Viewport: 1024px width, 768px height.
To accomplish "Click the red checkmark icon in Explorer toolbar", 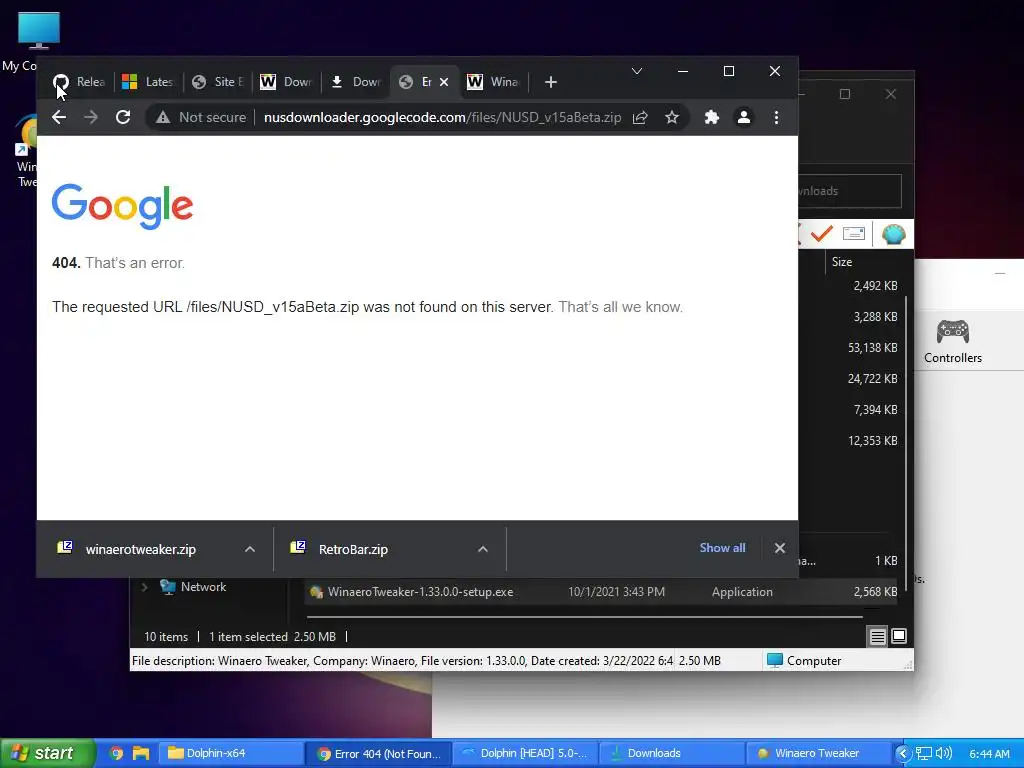I will pos(822,233).
